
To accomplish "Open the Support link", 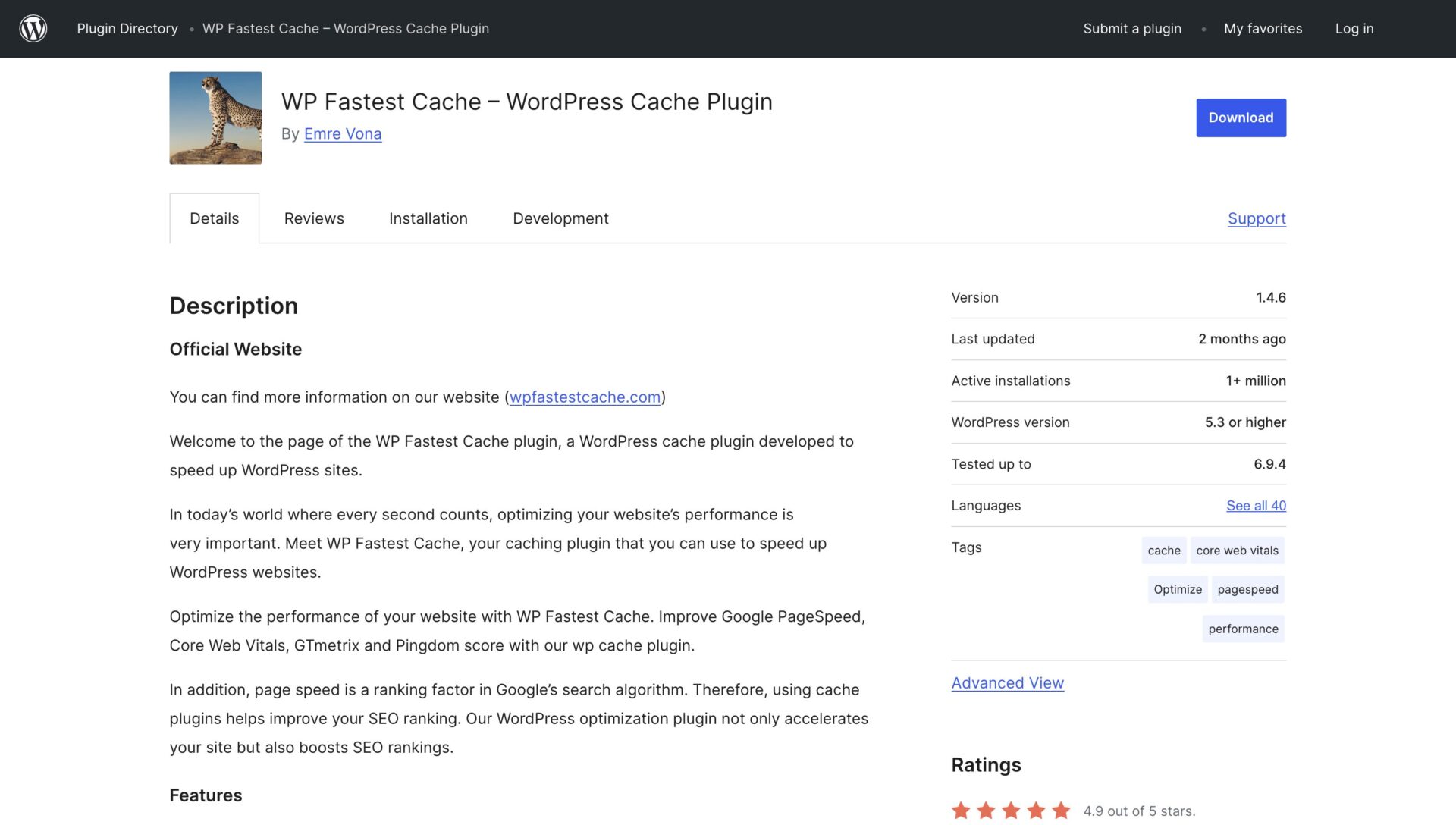I will coord(1257,218).
